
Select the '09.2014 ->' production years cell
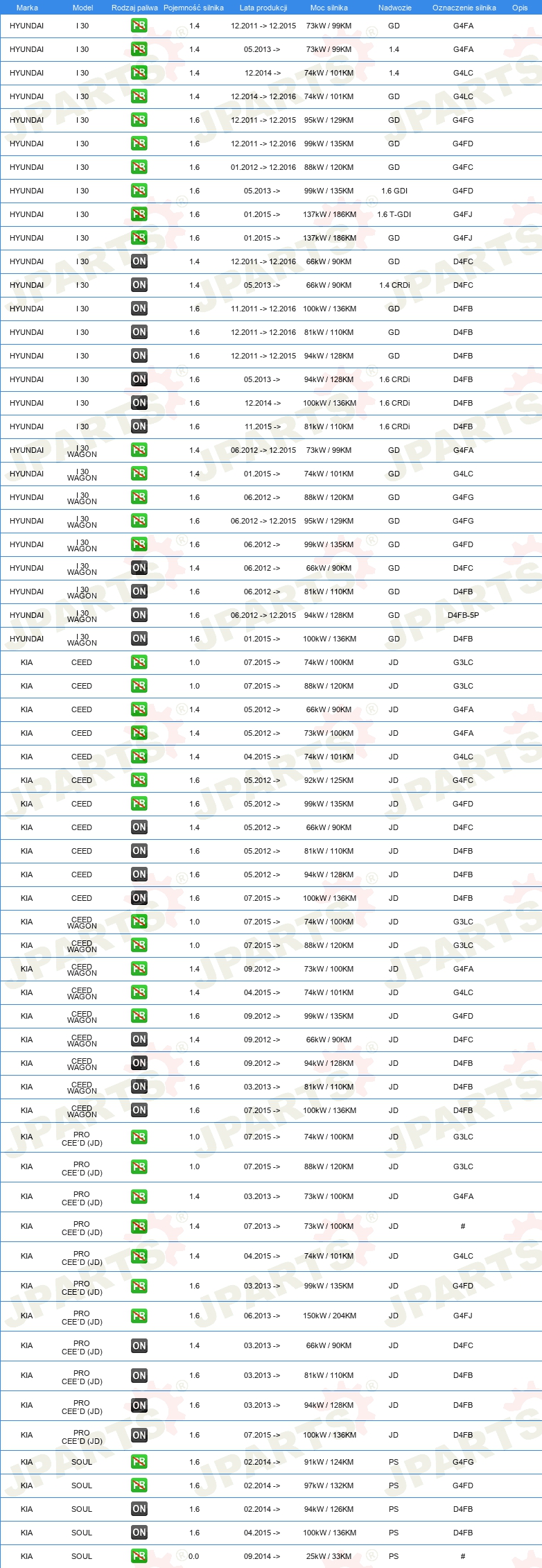click(x=263, y=1556)
